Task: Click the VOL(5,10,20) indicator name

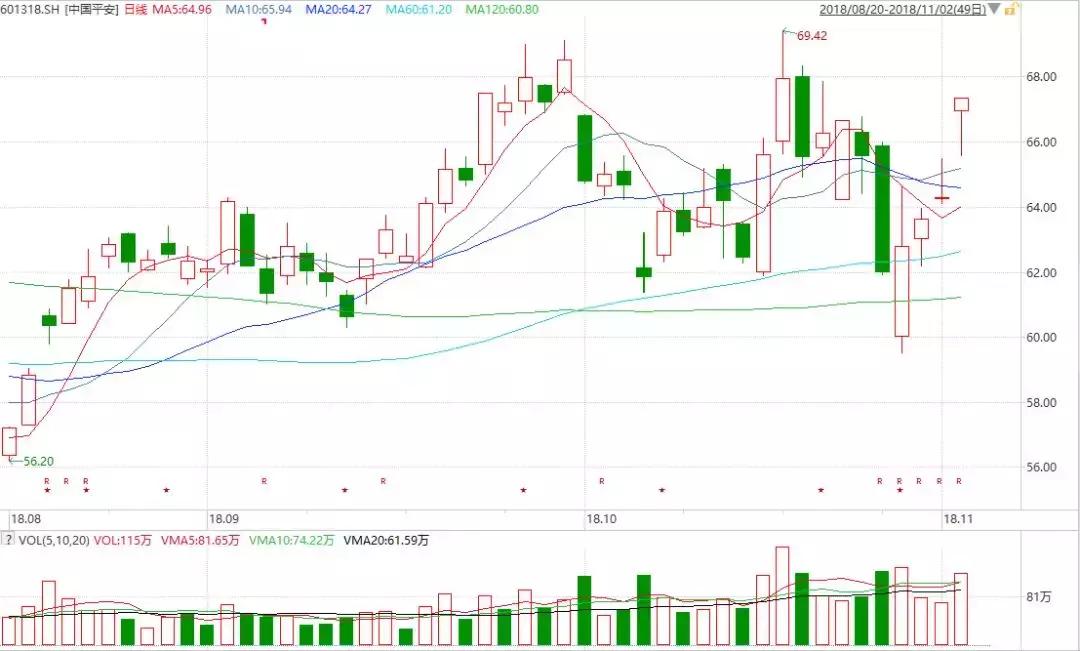Action: point(54,541)
